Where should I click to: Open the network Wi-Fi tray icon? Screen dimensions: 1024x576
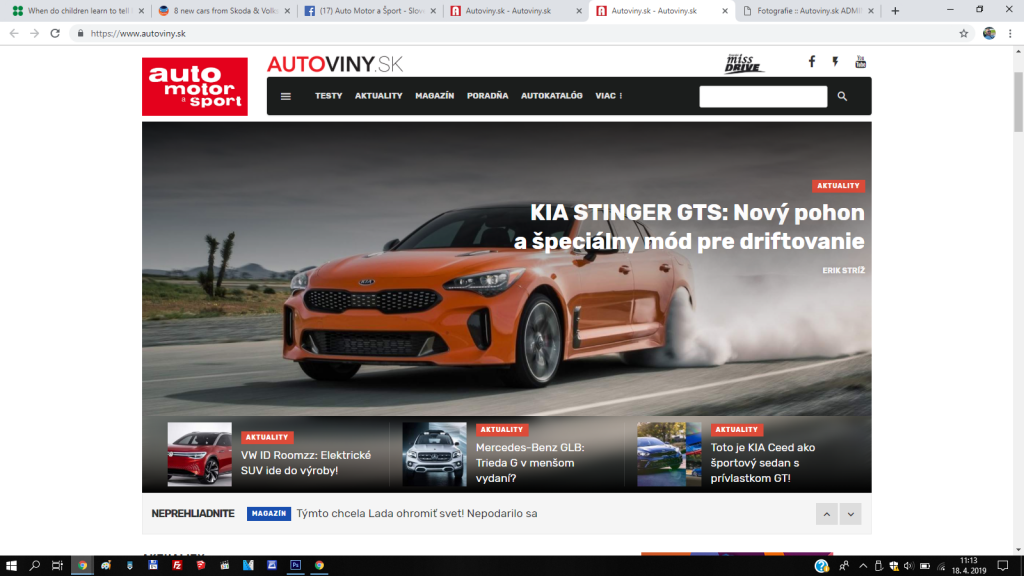click(x=941, y=566)
